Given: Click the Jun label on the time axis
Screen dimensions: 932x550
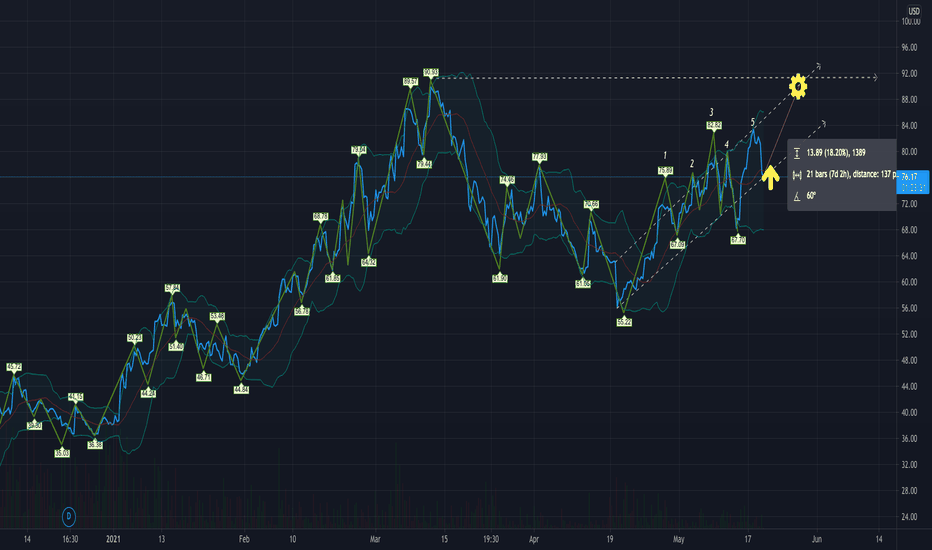Looking at the screenshot, I should tap(817, 539).
